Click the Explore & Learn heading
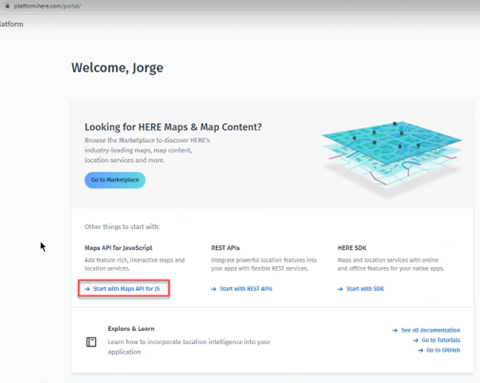The height and width of the screenshot is (383, 480). (x=131, y=329)
